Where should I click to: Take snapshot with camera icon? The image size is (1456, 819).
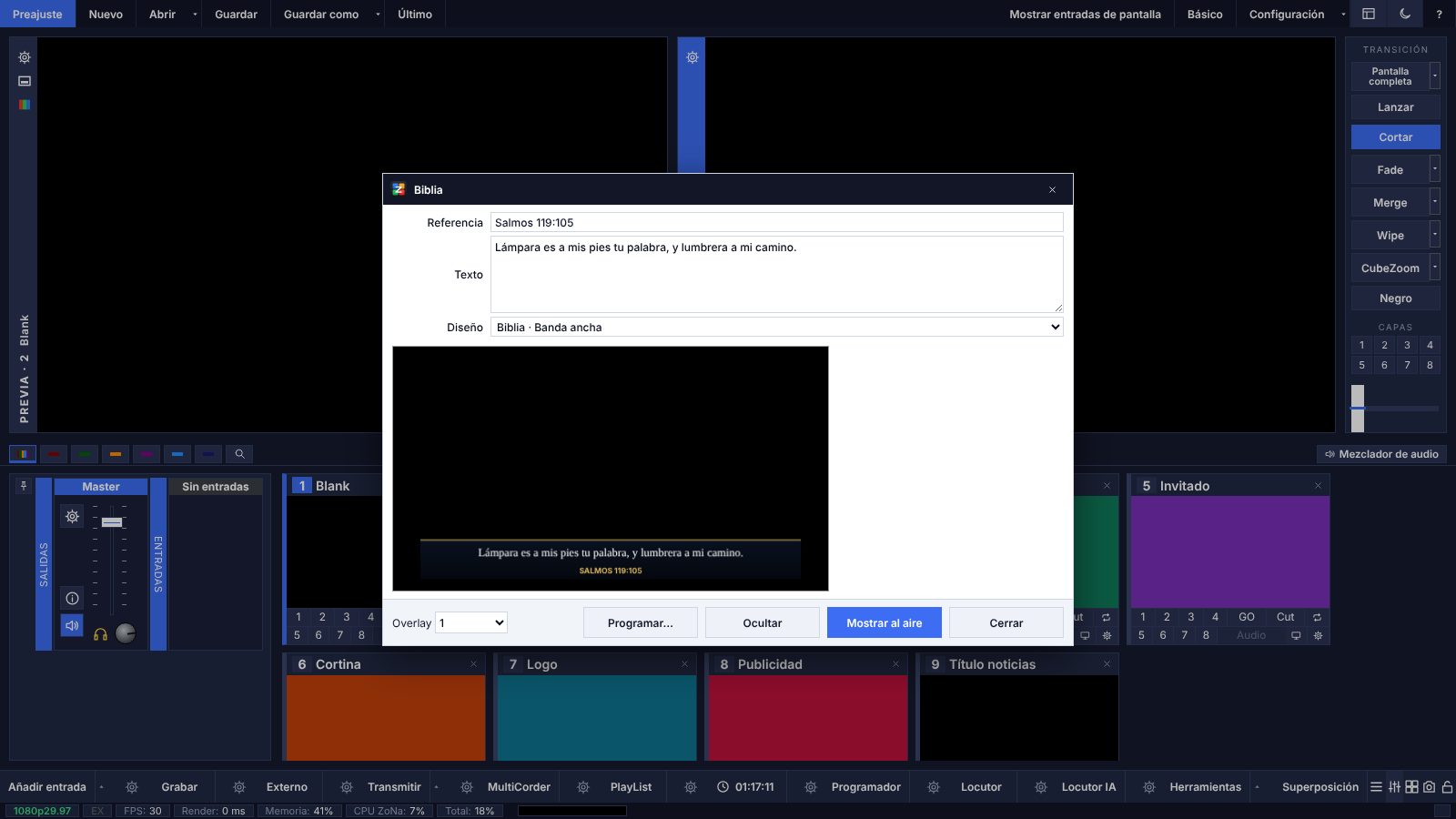(1429, 787)
